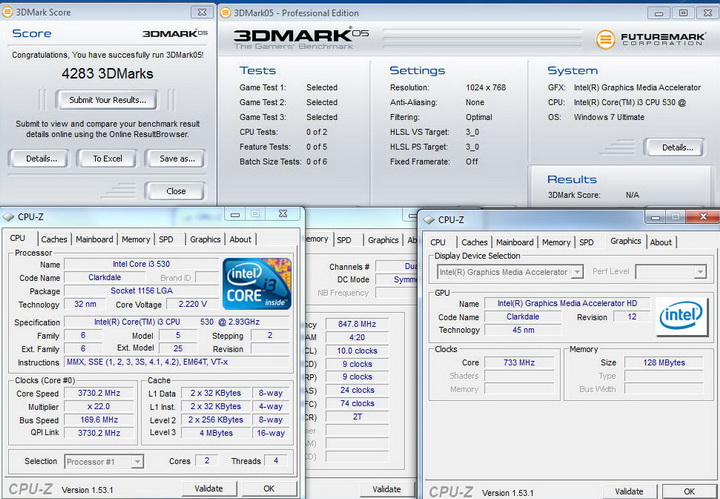The height and width of the screenshot is (499, 720).
Task: Close the left CPU-Z window
Action: 283,214
